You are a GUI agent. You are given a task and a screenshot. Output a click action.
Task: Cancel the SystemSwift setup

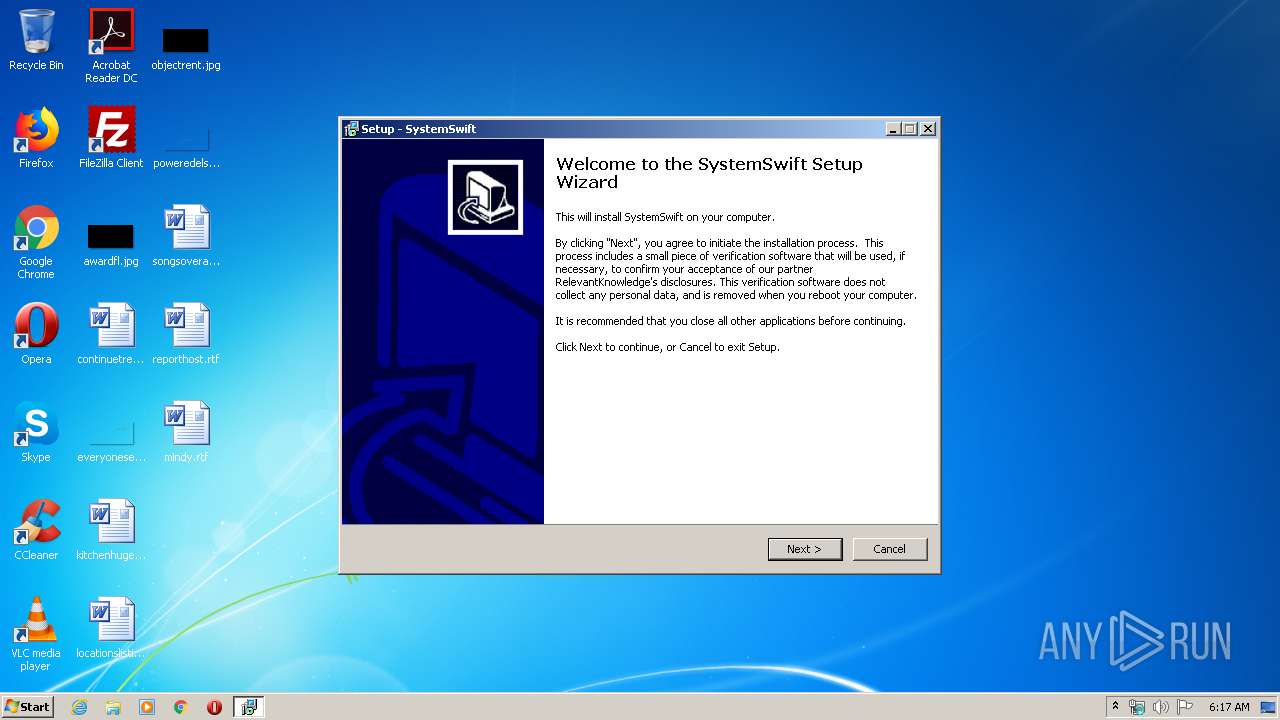tap(889, 549)
